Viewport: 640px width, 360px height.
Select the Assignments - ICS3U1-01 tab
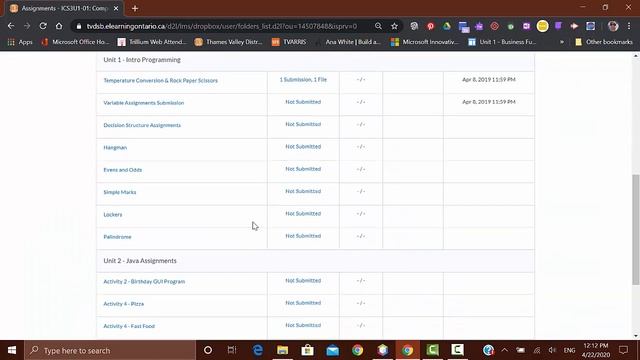pos(64,8)
